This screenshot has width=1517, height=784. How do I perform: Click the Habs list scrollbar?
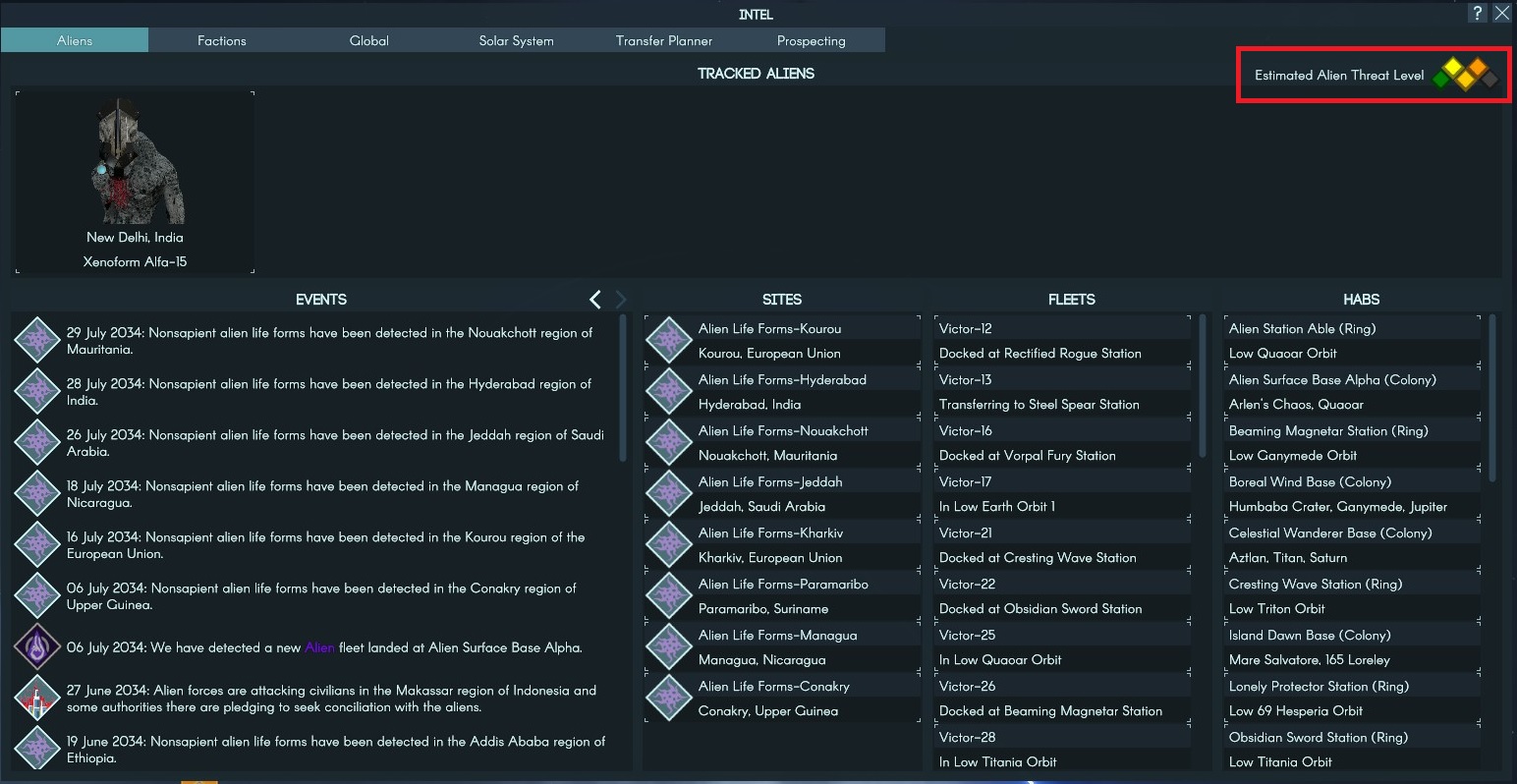[x=1493, y=398]
